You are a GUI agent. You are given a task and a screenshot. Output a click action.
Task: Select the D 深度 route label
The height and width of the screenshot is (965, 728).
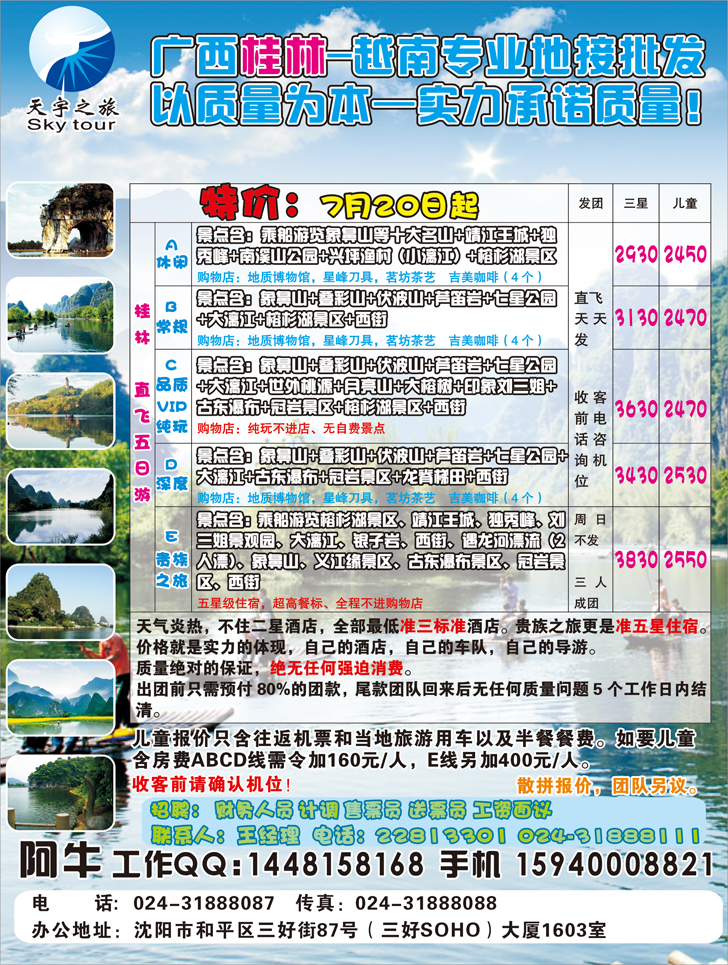click(x=172, y=474)
